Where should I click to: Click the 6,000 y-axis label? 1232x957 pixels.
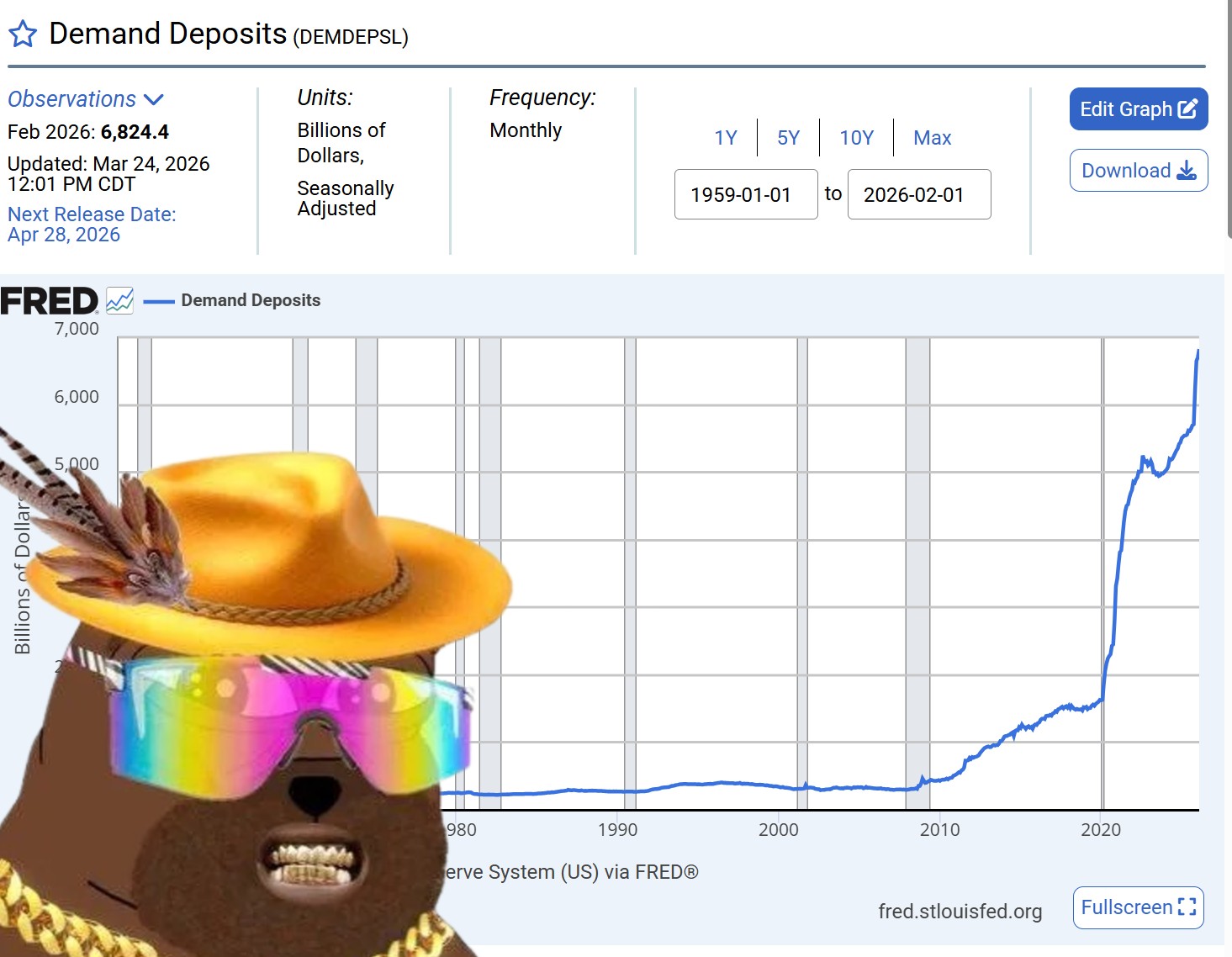tap(77, 397)
